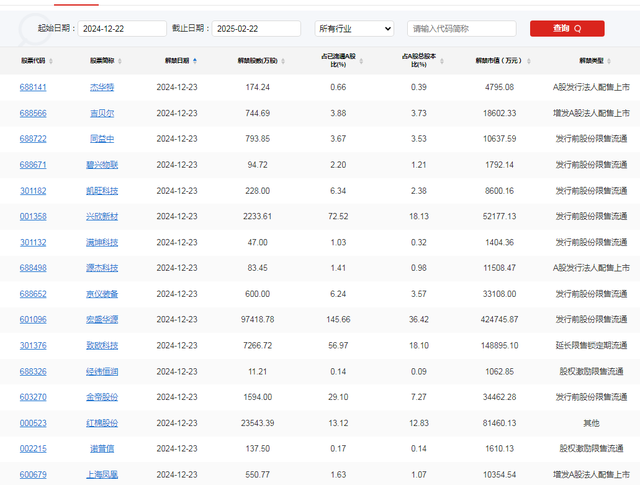640x485 pixels.
Task: Toggle 解禁日期 ascending sort arrow
Action: (195, 60)
